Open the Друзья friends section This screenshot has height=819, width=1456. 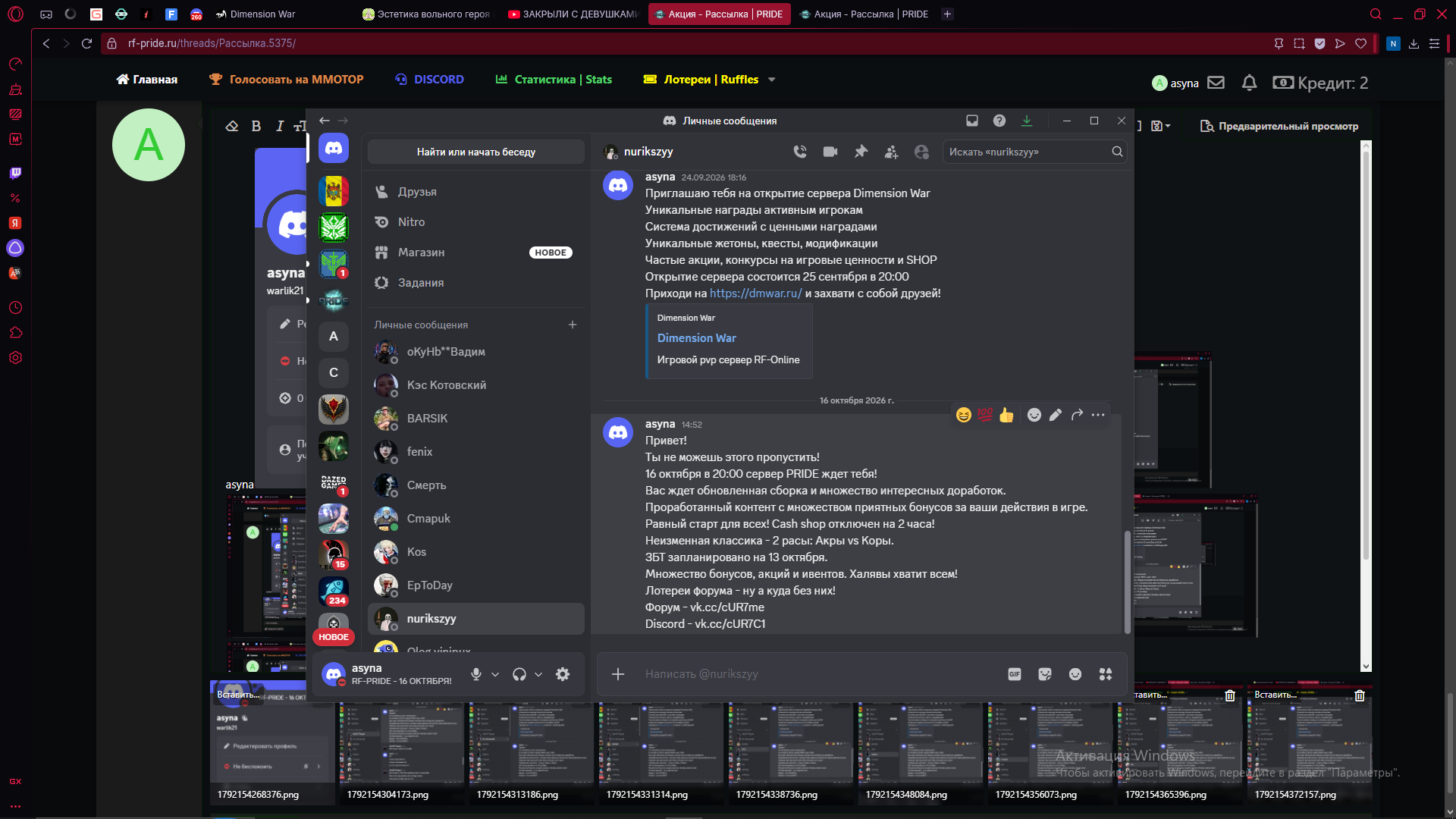[476, 192]
